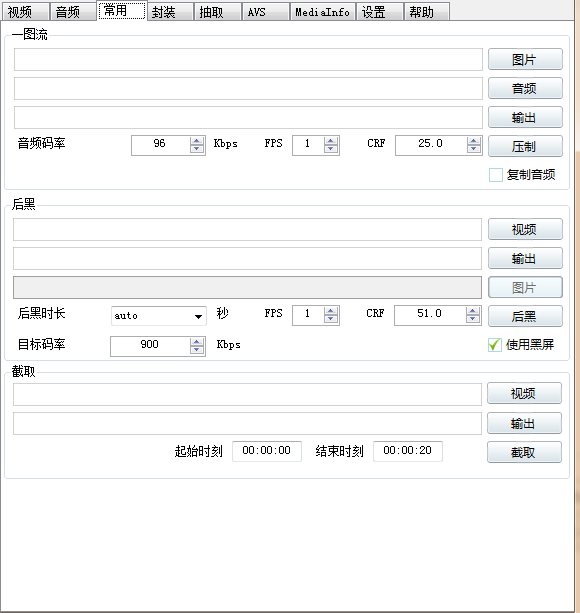Increase the 25.0 CRF value
Image resolution: width=580 pixels, height=613 pixels.
coord(473,141)
